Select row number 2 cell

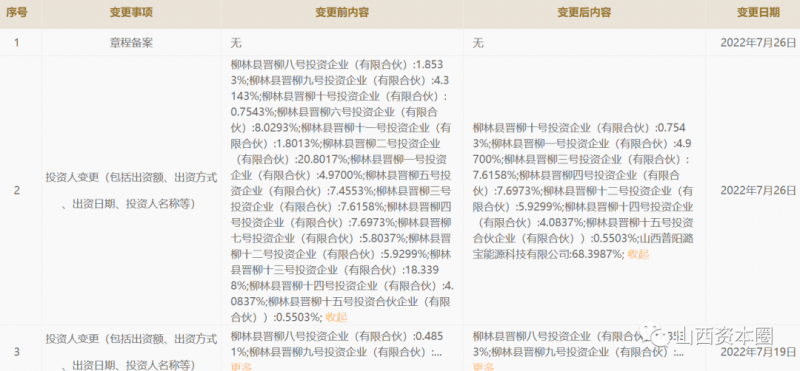pos(16,190)
